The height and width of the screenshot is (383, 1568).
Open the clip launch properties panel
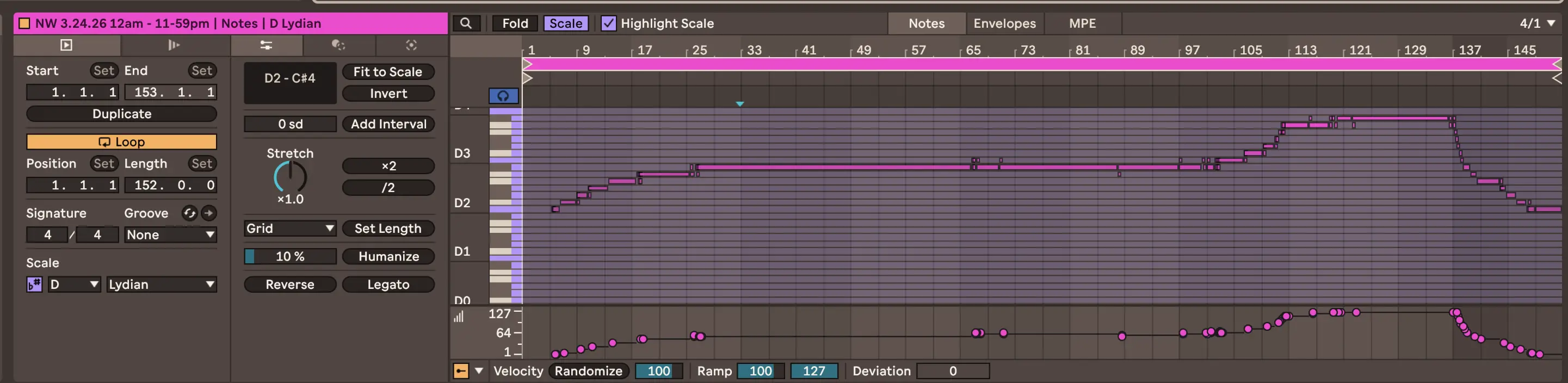[174, 45]
